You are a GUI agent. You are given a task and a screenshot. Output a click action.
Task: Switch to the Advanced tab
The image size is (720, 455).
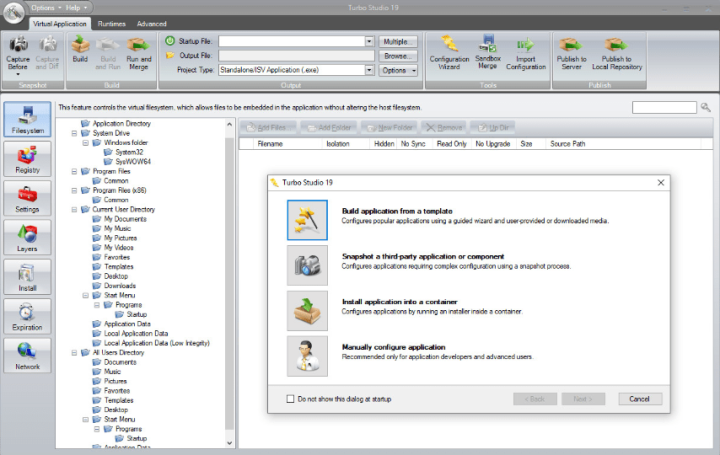click(x=152, y=24)
